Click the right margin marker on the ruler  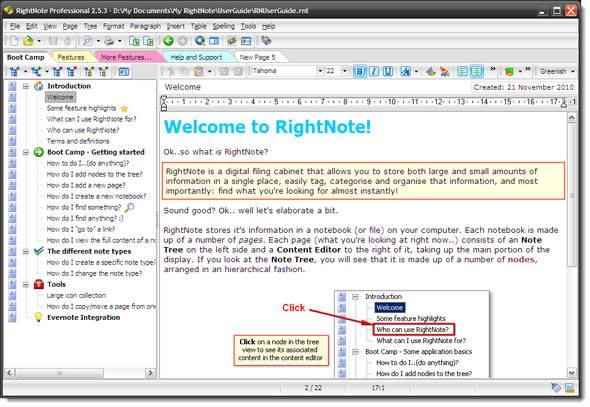[x=563, y=104]
